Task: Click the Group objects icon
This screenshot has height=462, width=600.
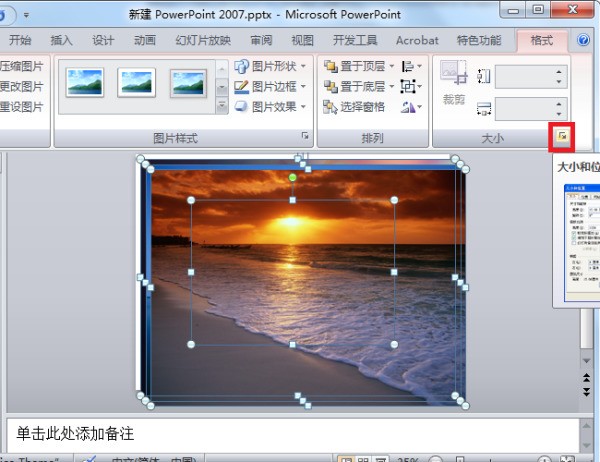Action: [x=410, y=86]
